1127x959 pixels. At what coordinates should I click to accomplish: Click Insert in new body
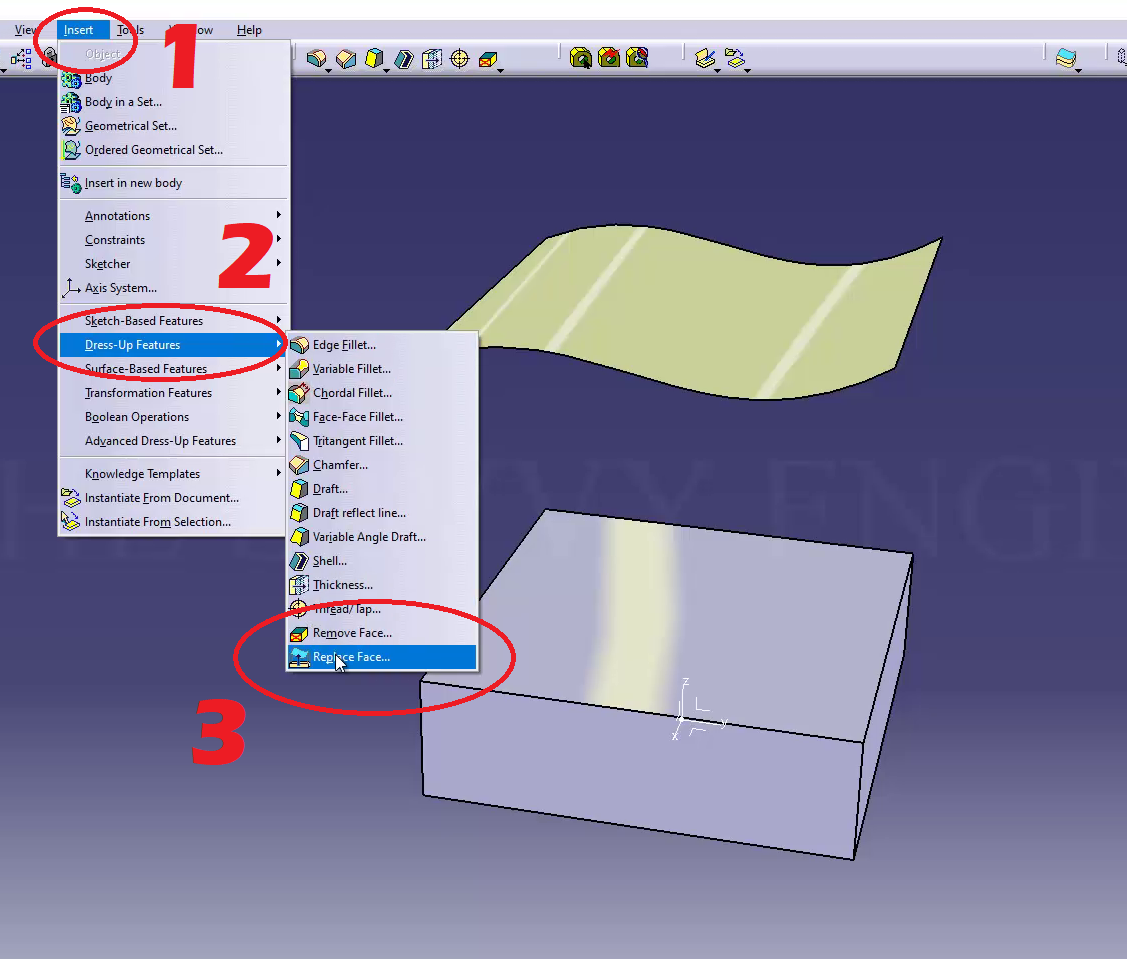pyautogui.click(x=133, y=183)
